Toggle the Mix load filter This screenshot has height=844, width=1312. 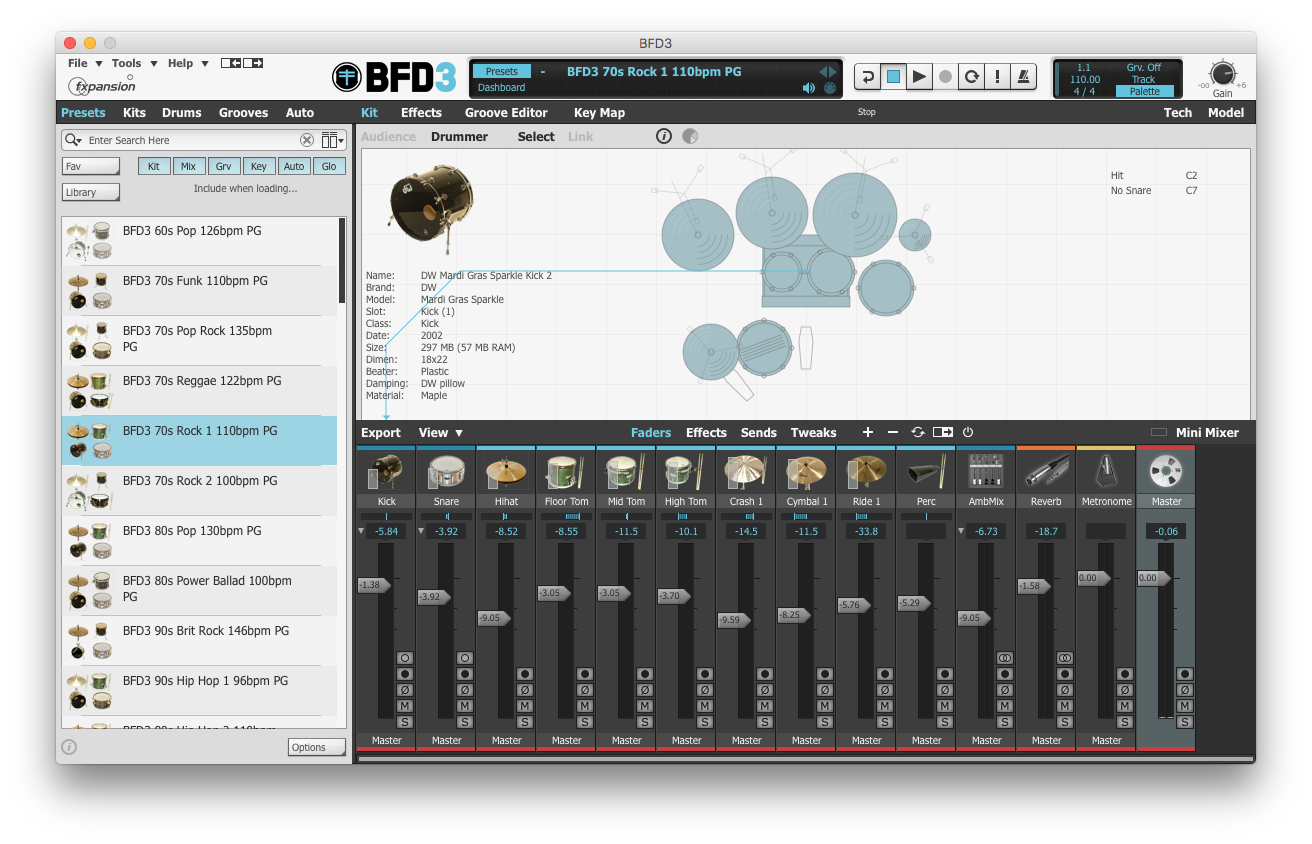[188, 166]
